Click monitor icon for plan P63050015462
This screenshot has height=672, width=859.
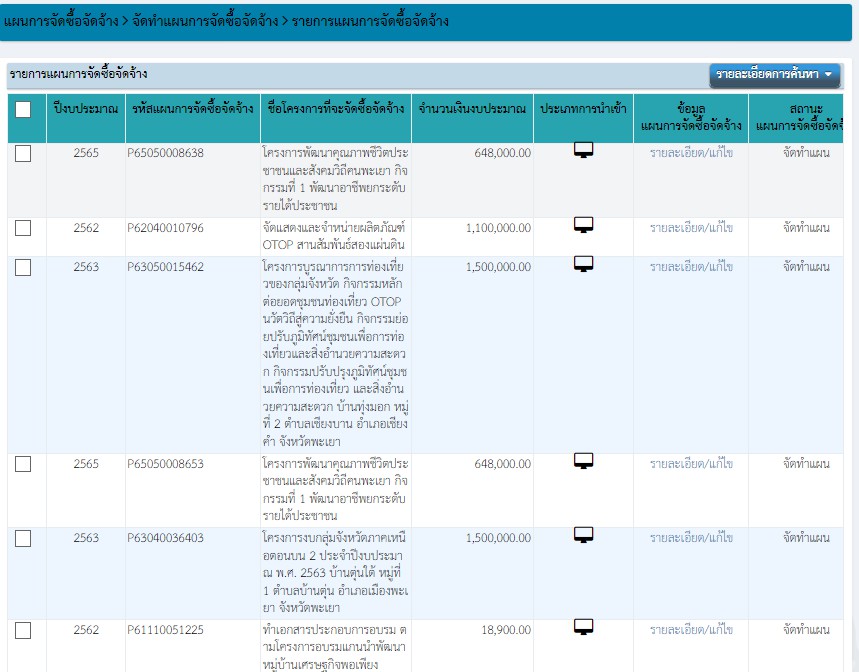(583, 264)
